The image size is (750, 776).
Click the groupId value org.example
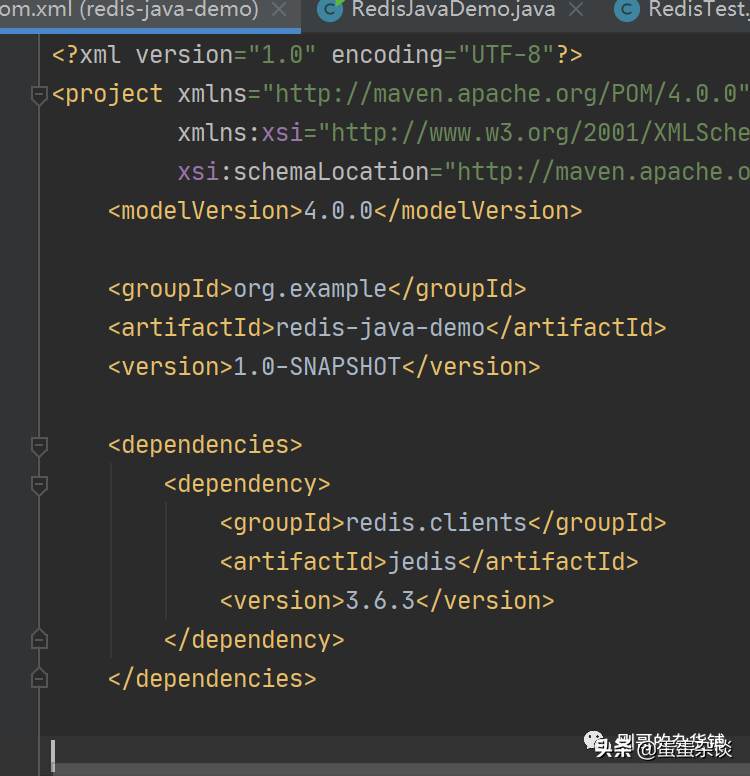point(310,289)
